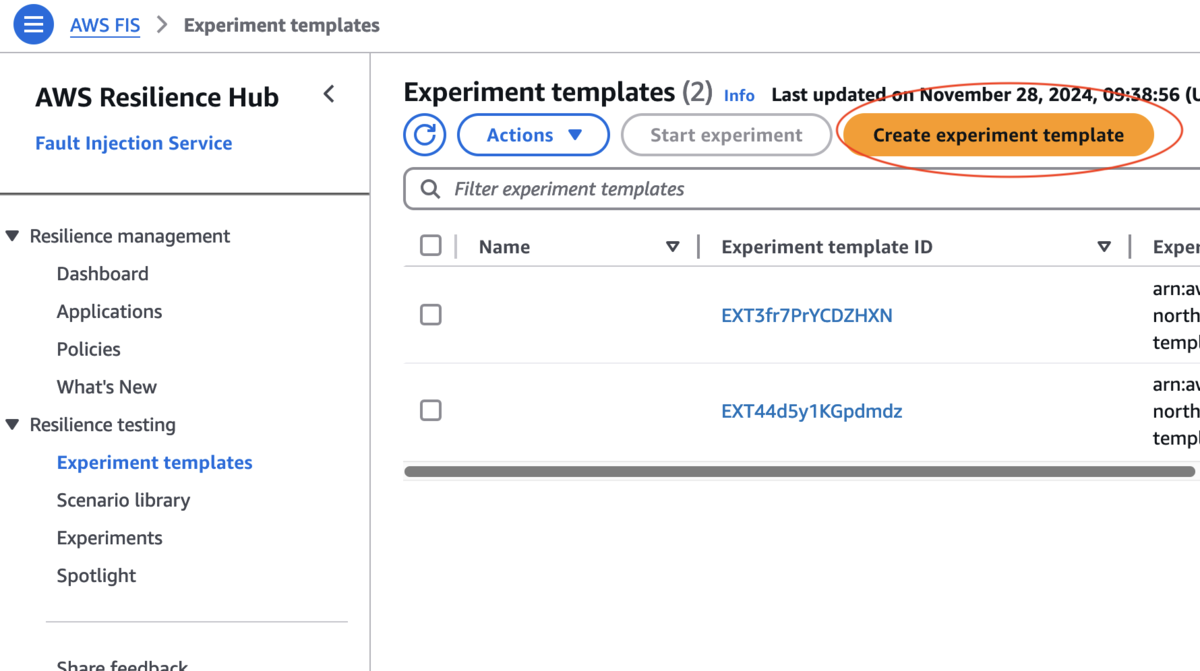The width and height of the screenshot is (1200, 671).
Task: Sort by Experiment template ID arrow
Action: [x=1104, y=247]
